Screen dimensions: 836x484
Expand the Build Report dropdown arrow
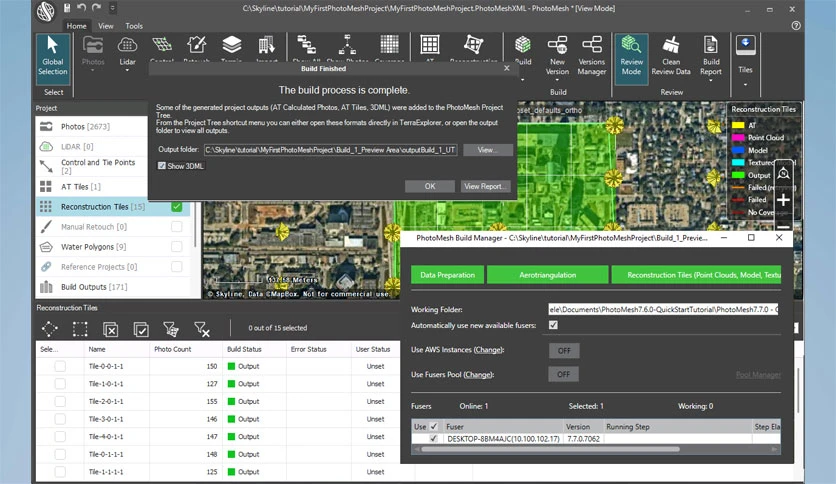711,80
